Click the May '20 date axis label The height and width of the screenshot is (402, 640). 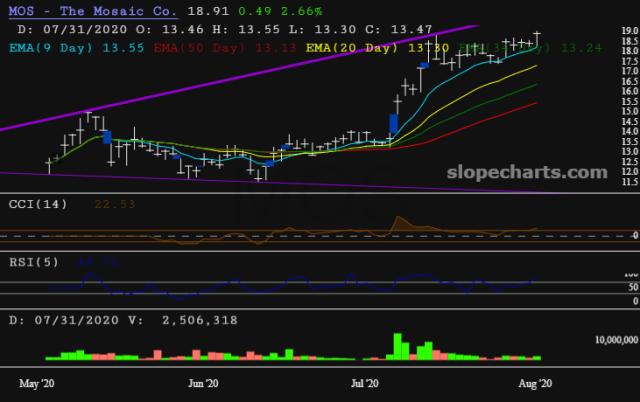[38, 383]
